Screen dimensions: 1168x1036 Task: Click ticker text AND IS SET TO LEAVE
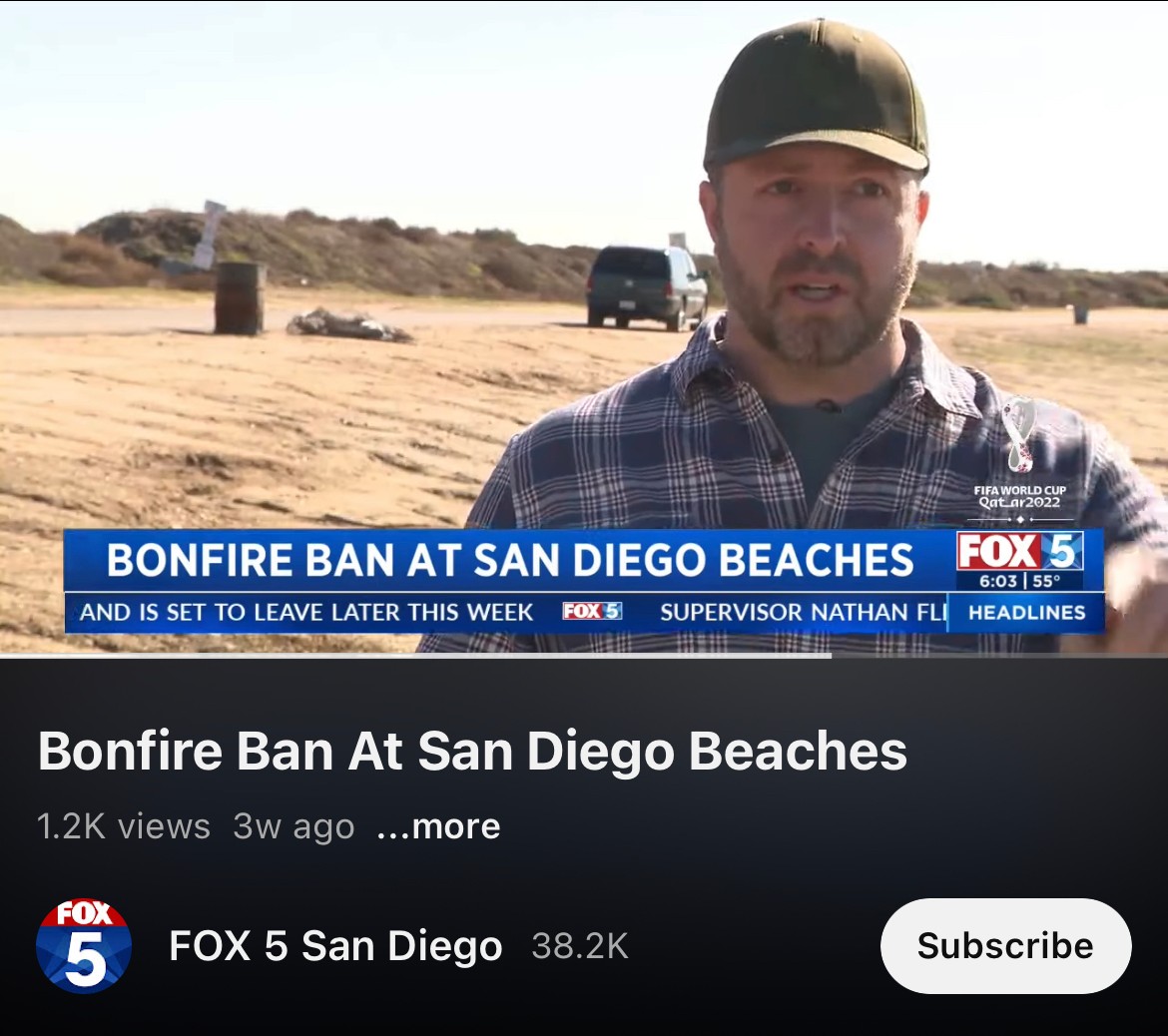tap(306, 612)
